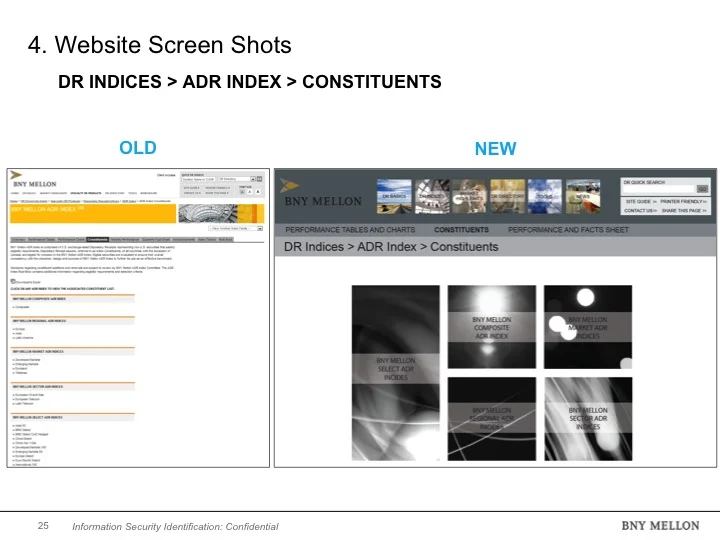
Task: Click the BNY Mellon logo in slide footer
Action: pyautogui.click(x=660, y=526)
